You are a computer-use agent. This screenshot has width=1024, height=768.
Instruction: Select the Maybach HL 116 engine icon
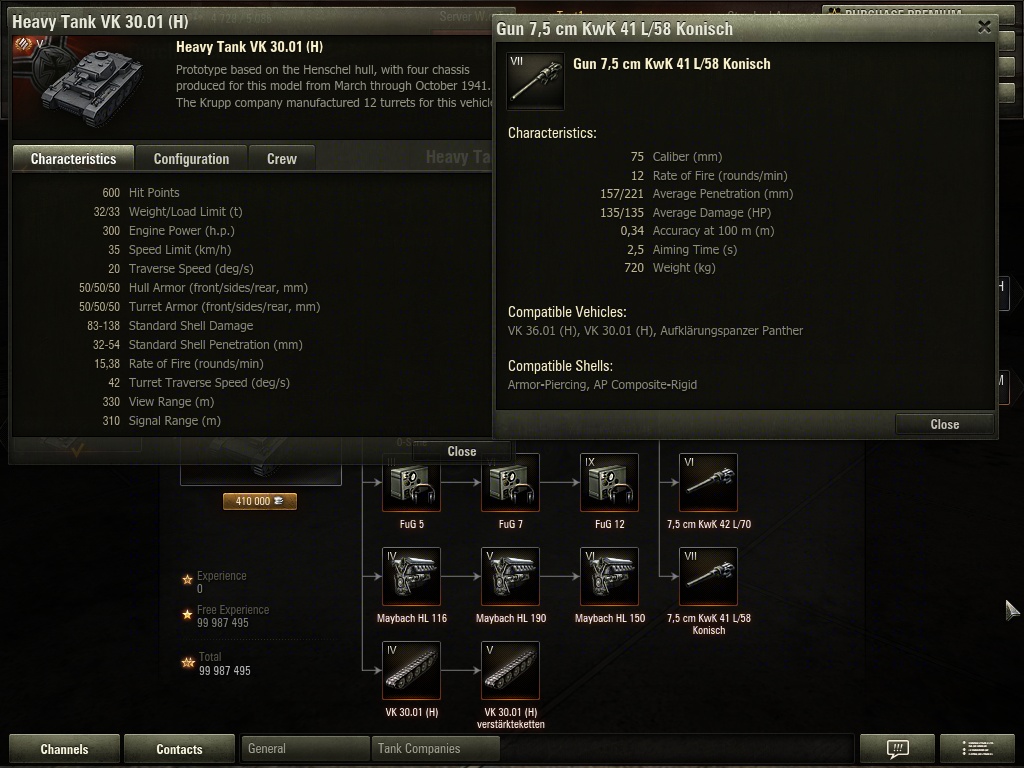click(x=411, y=577)
